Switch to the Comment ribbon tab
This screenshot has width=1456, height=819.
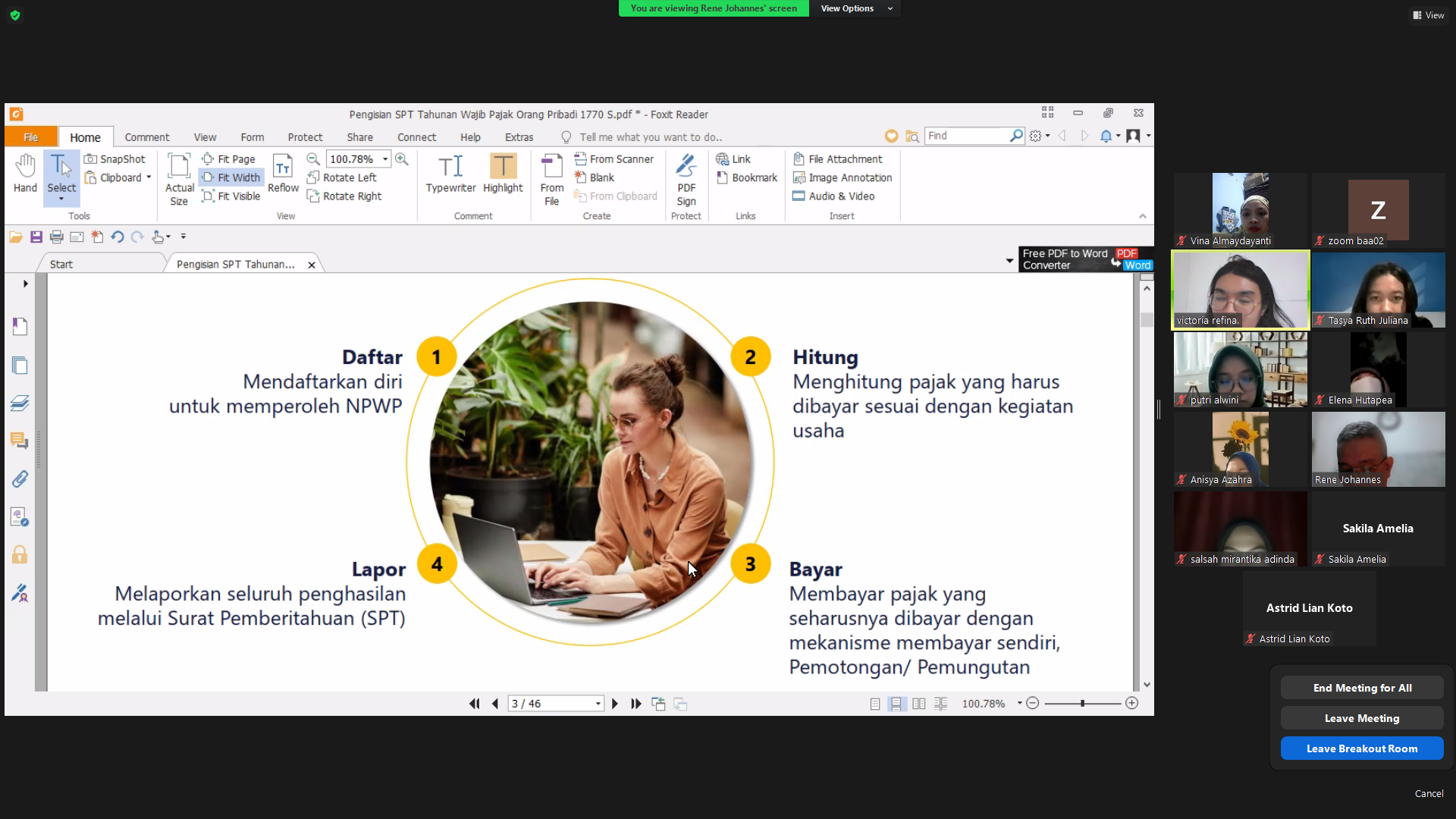click(147, 137)
